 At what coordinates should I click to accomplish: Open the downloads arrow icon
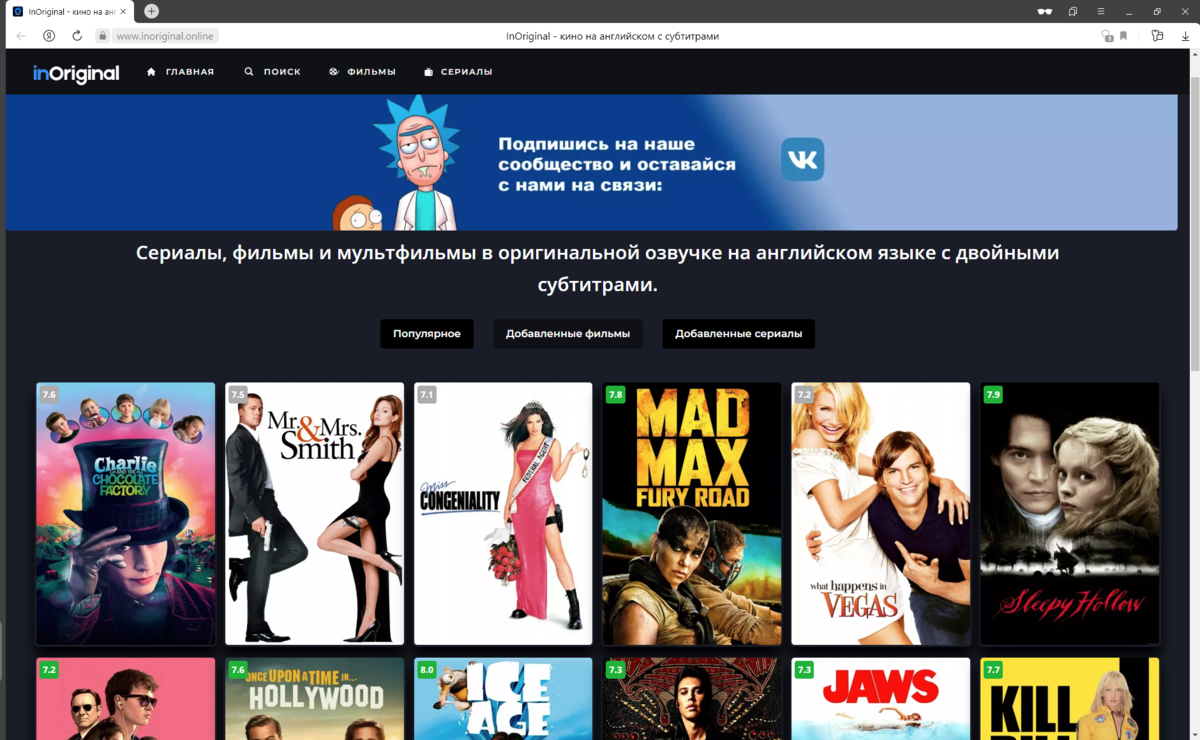[1186, 36]
